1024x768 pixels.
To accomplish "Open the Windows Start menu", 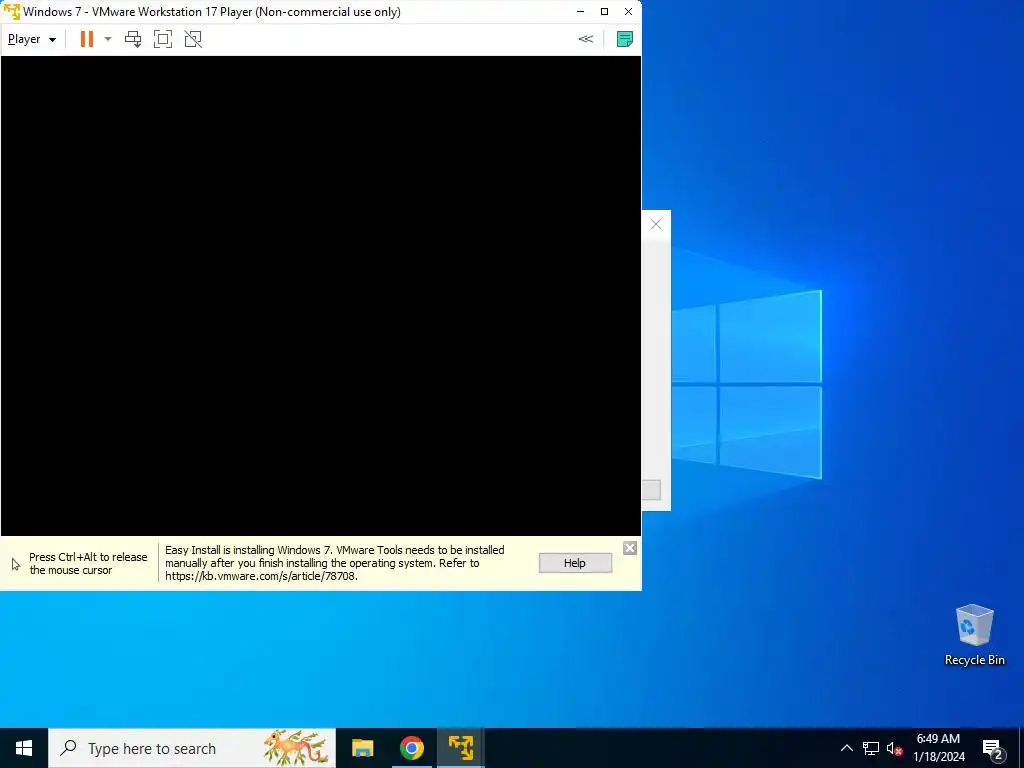I will point(24,748).
